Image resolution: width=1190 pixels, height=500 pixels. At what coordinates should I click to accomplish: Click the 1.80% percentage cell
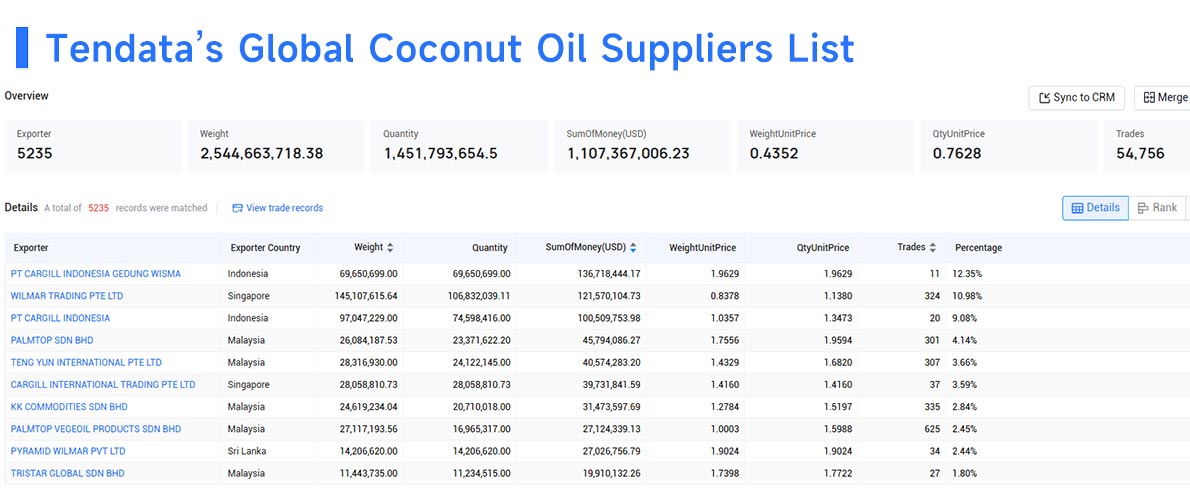(x=966, y=473)
